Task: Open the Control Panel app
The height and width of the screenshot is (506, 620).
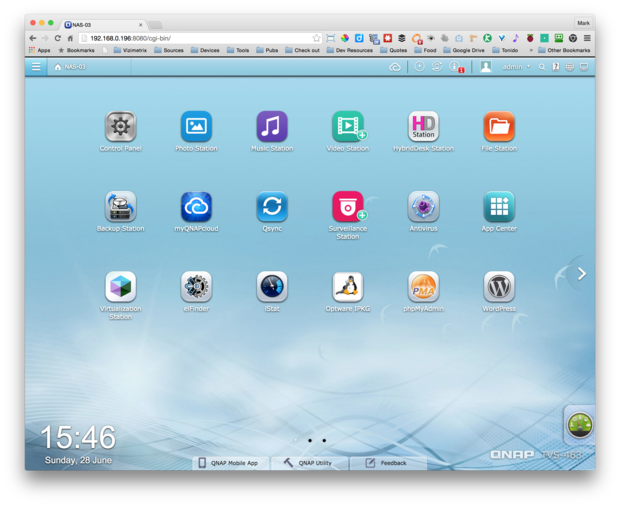Action: click(x=121, y=126)
